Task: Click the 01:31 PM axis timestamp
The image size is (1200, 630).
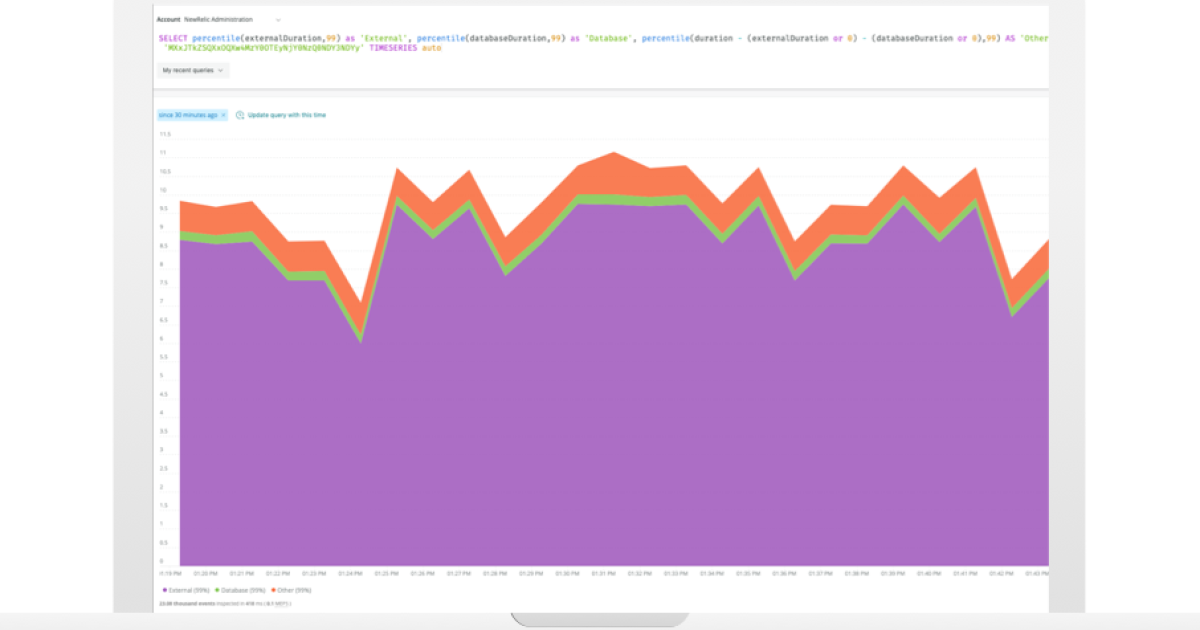Action: 604,573
